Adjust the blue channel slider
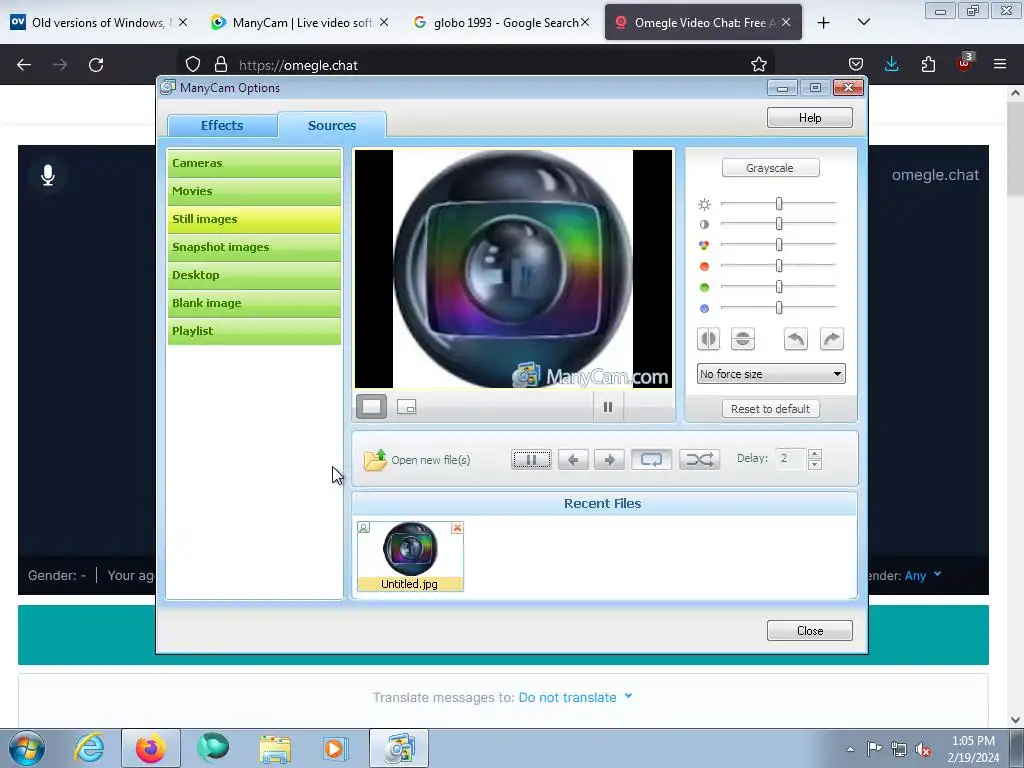 (x=778, y=308)
